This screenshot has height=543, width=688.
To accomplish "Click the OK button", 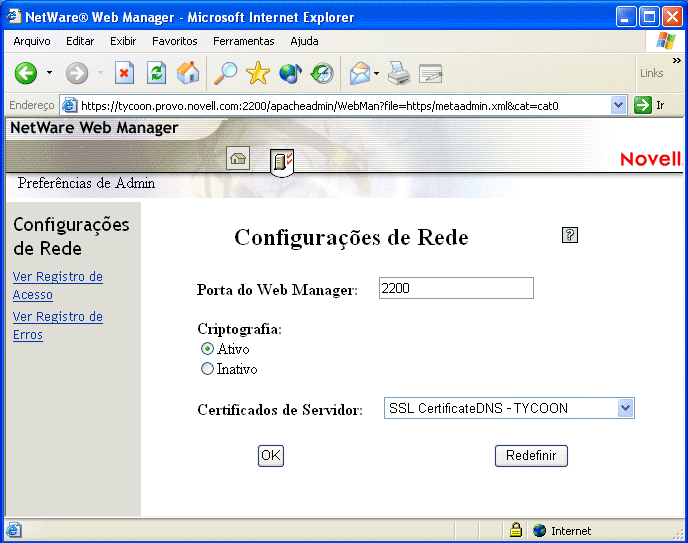I will click(271, 456).
